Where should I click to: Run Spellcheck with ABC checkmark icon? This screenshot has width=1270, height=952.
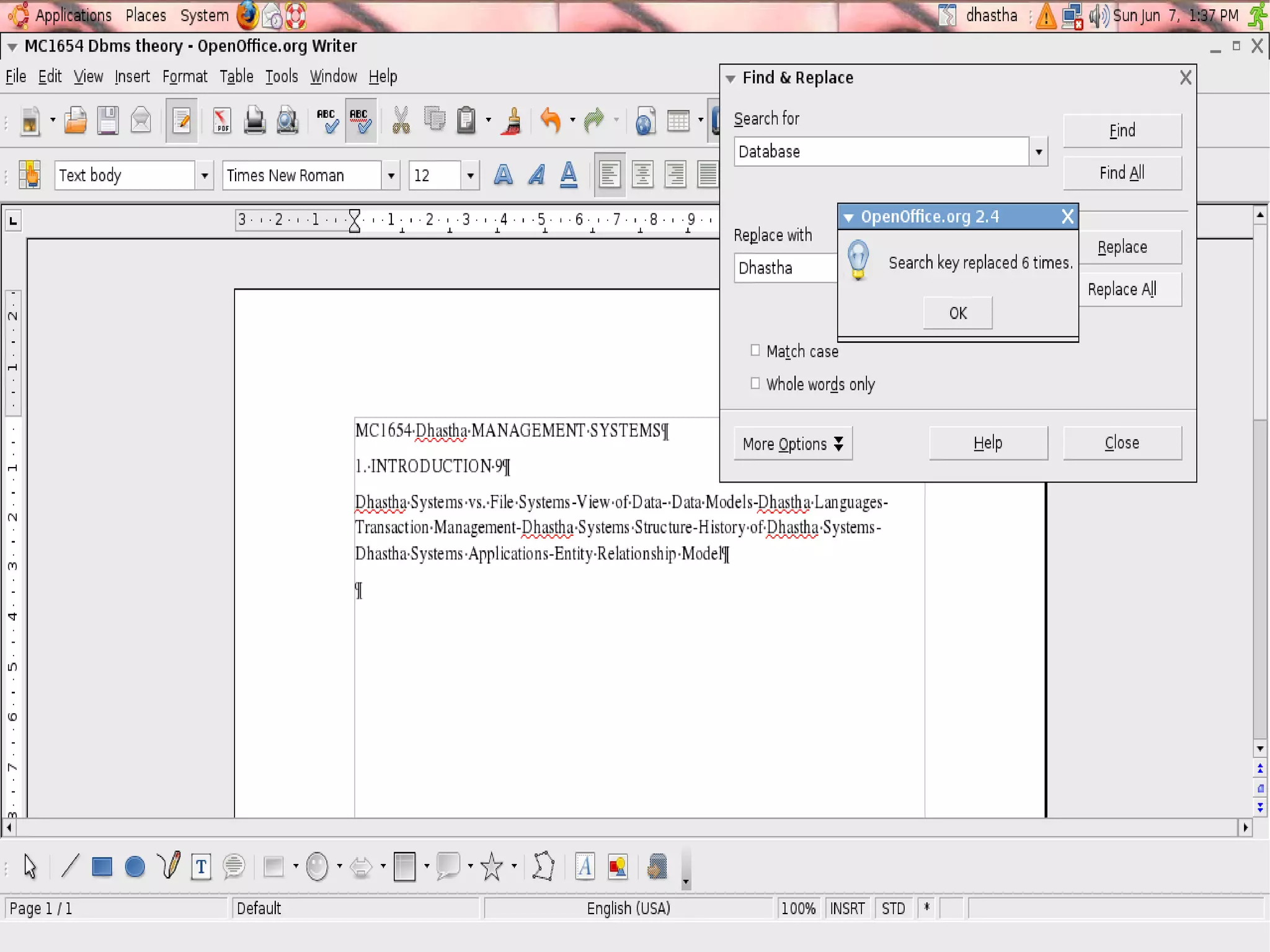pos(327,120)
